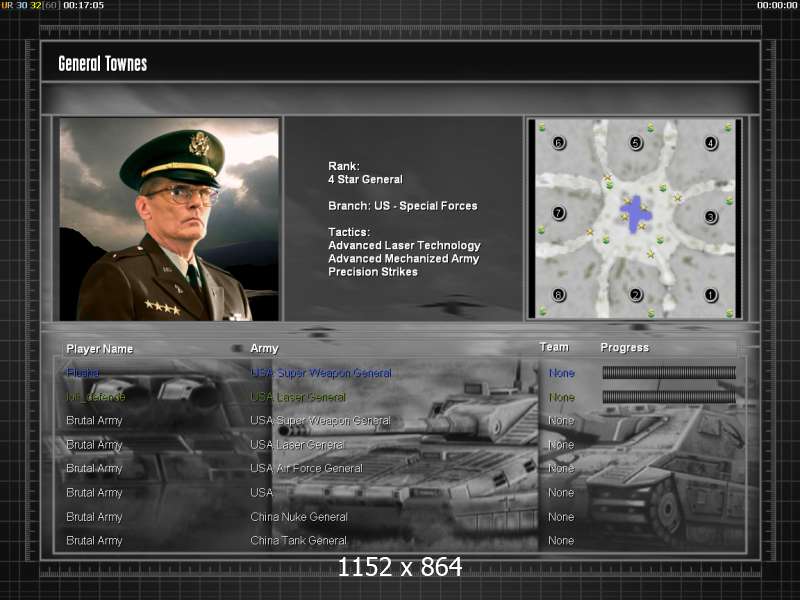Click the "USA Air Force General" army text
Screen dimensions: 800x600
307,468
